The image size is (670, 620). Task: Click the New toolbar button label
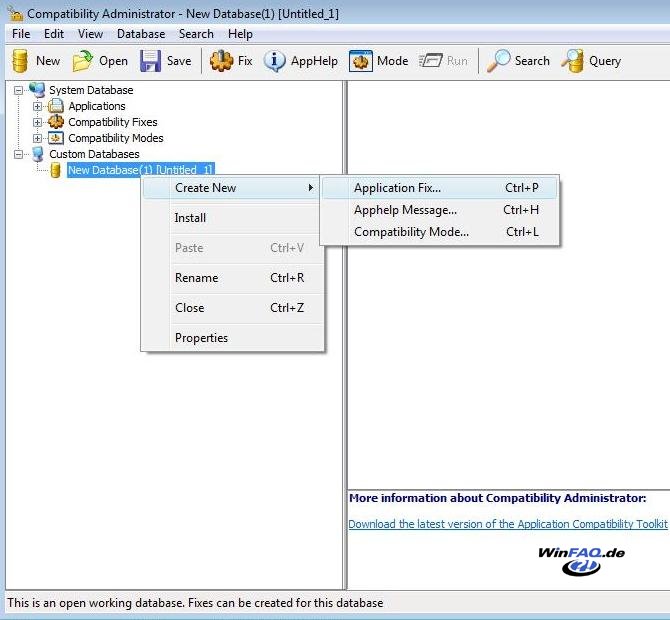pyautogui.click(x=48, y=61)
